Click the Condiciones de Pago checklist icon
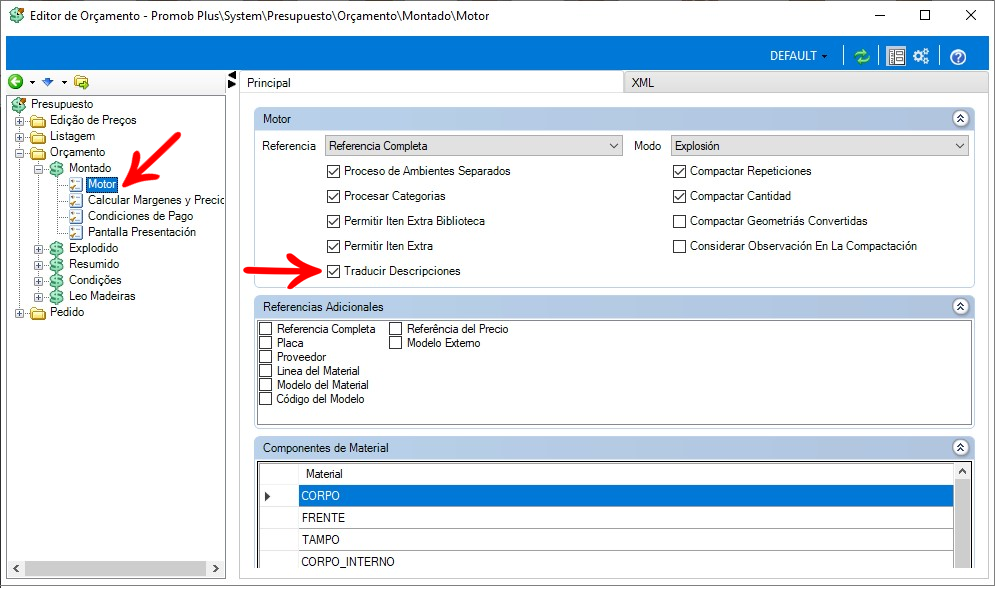1000x596 pixels. [76, 216]
